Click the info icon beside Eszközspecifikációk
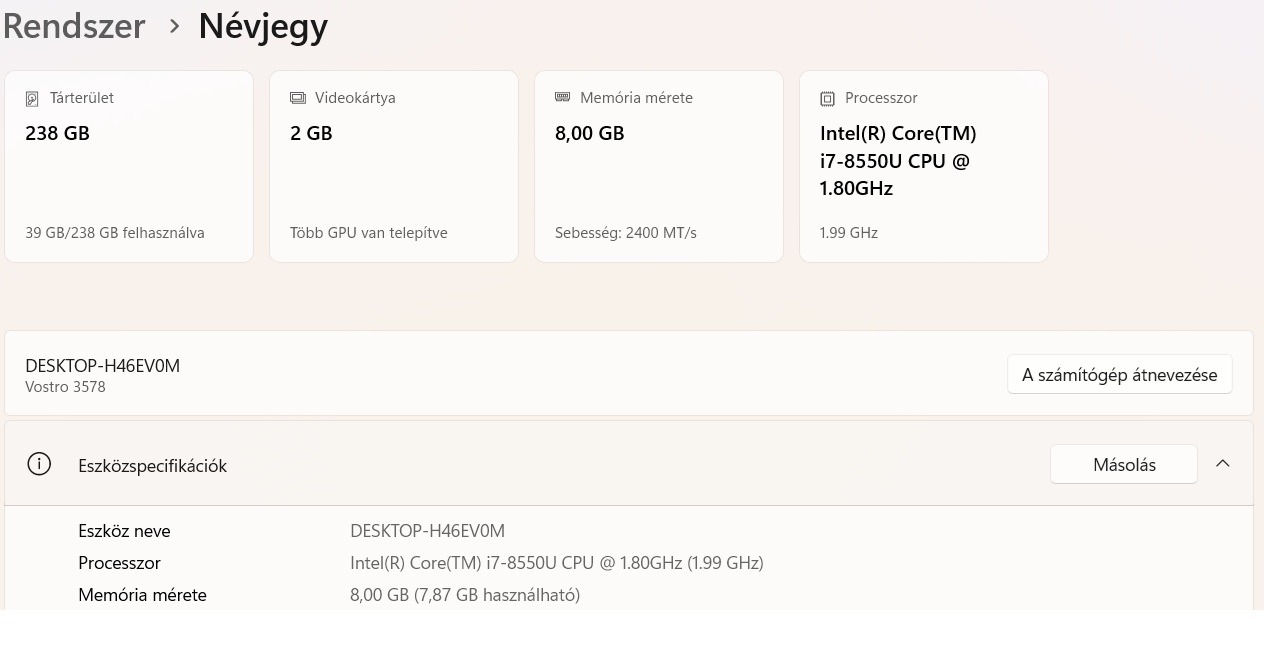 39,464
